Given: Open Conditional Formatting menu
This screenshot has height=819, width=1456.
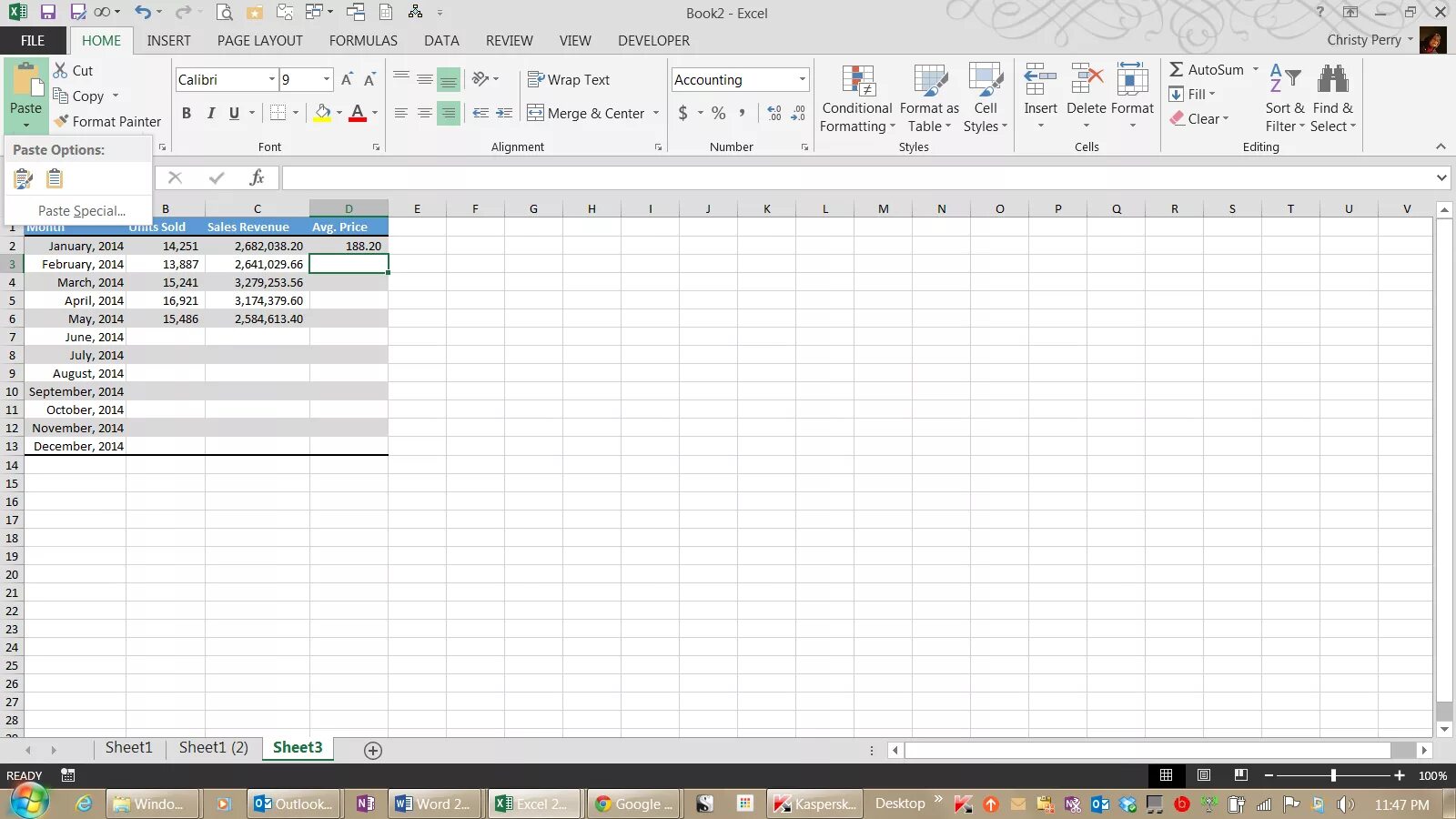Looking at the screenshot, I should tap(857, 98).
